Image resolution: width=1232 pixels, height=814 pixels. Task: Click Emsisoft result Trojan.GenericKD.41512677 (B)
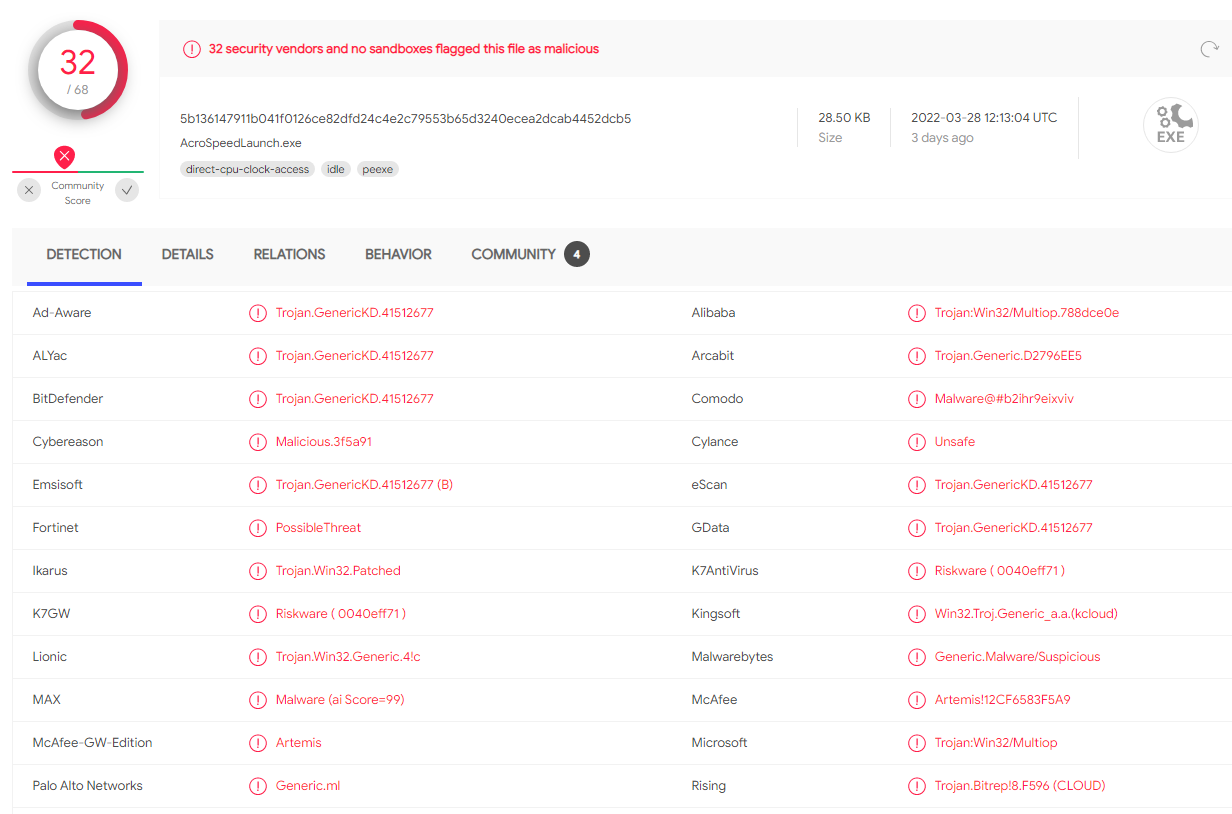[364, 485]
